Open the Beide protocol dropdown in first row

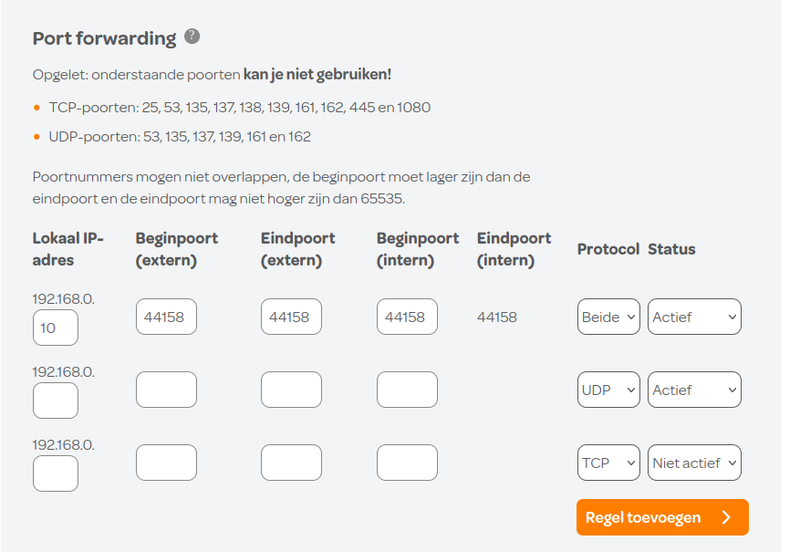pyautogui.click(x=608, y=317)
